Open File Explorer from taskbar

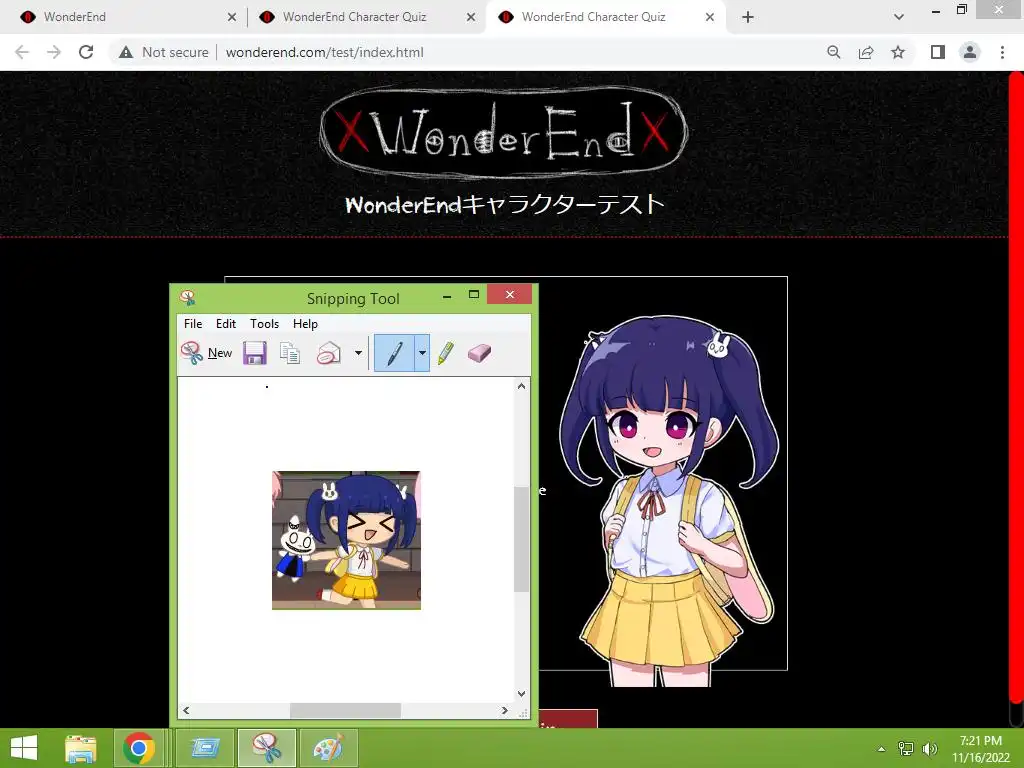pos(81,748)
